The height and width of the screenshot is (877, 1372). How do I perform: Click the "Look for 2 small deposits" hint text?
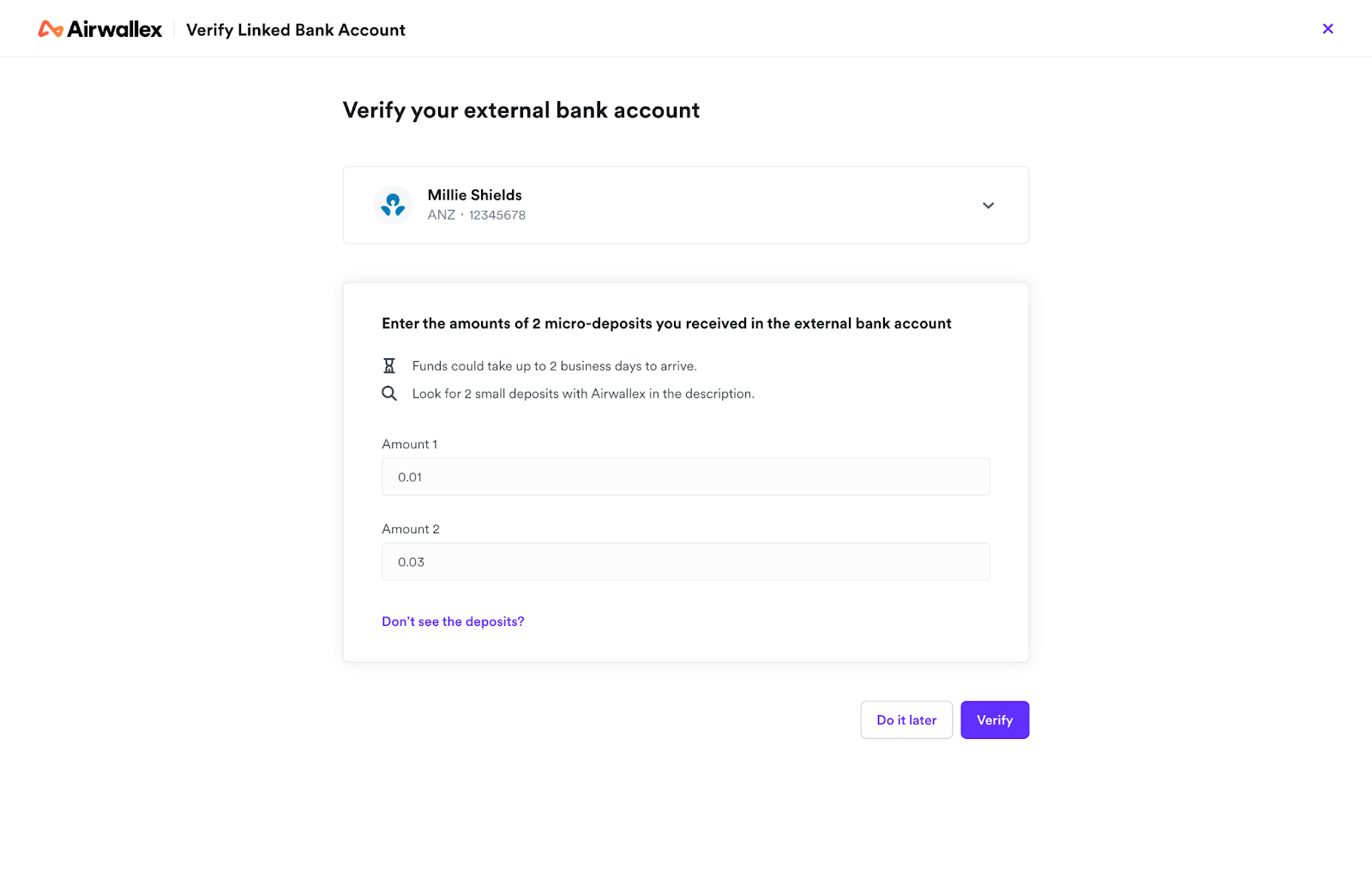(x=583, y=393)
